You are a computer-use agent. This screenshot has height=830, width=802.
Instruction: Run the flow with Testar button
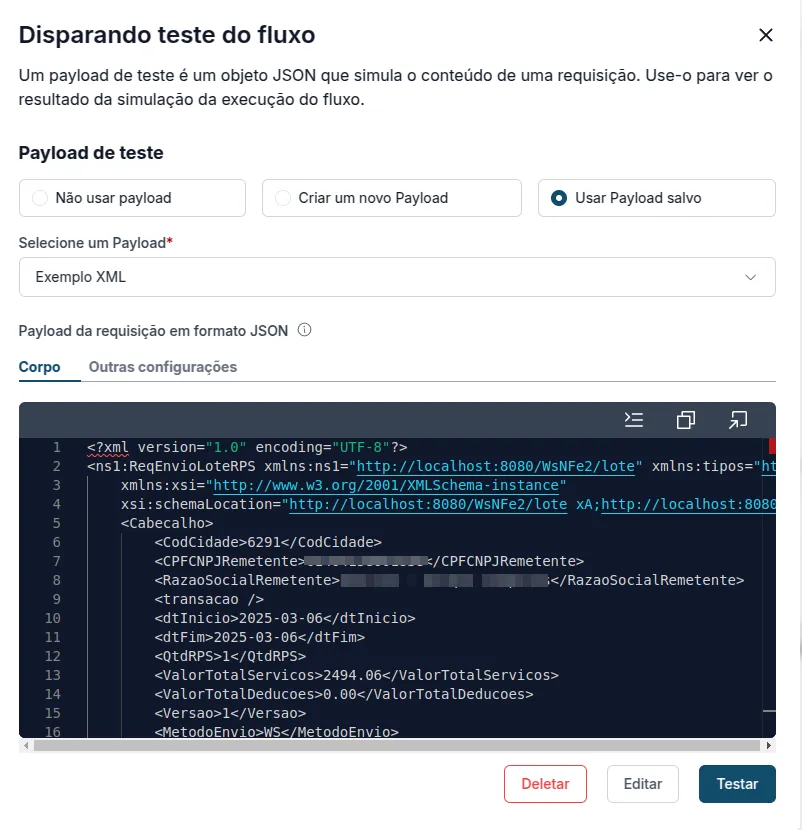pyautogui.click(x=737, y=783)
